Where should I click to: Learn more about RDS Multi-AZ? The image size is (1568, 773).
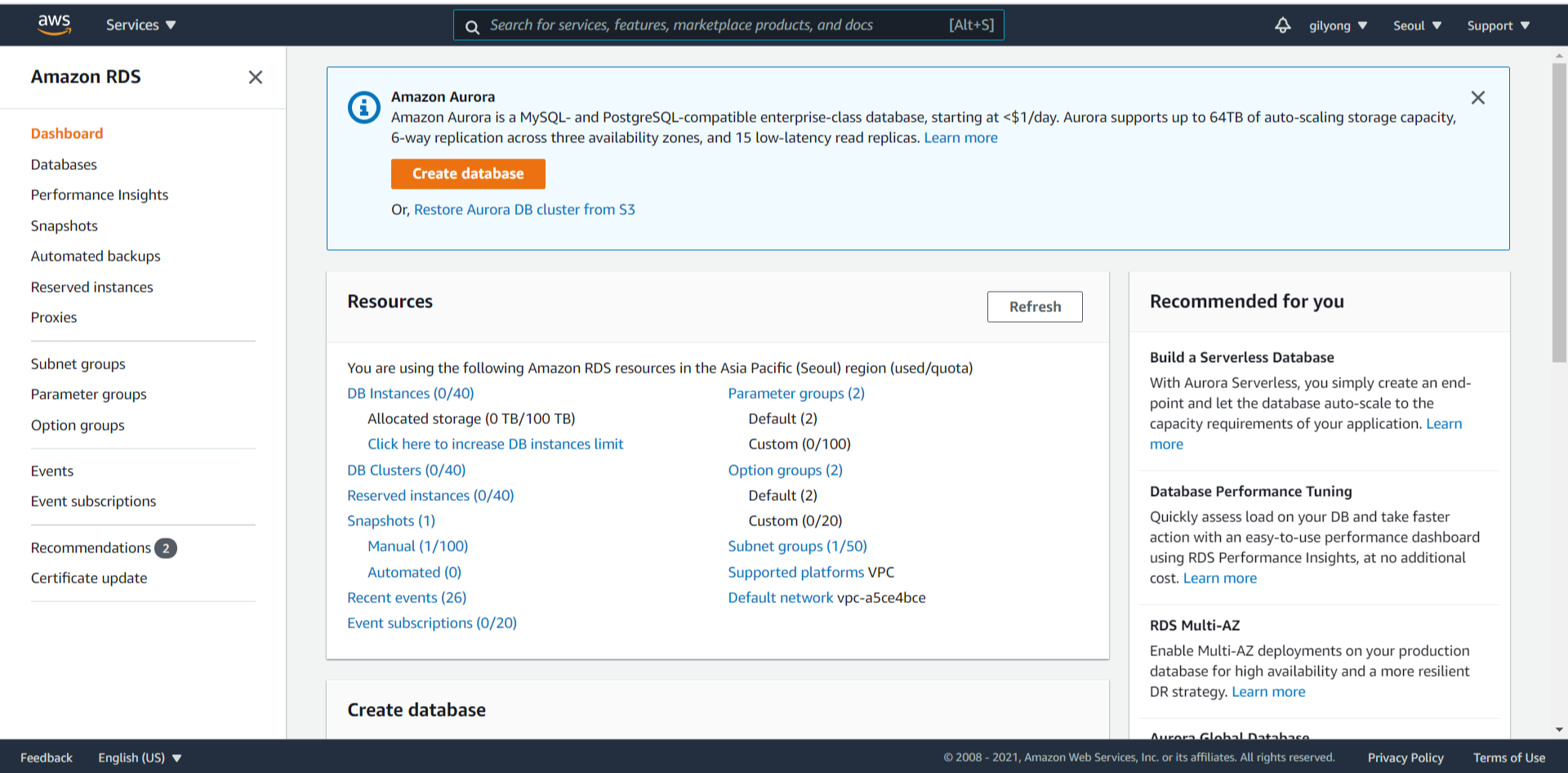1268,691
